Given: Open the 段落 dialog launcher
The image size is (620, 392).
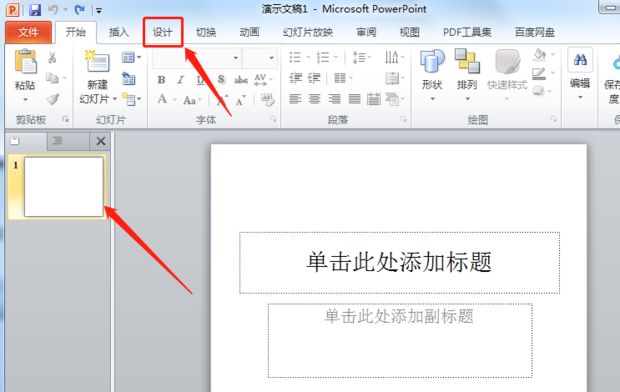Looking at the screenshot, I should (x=403, y=119).
